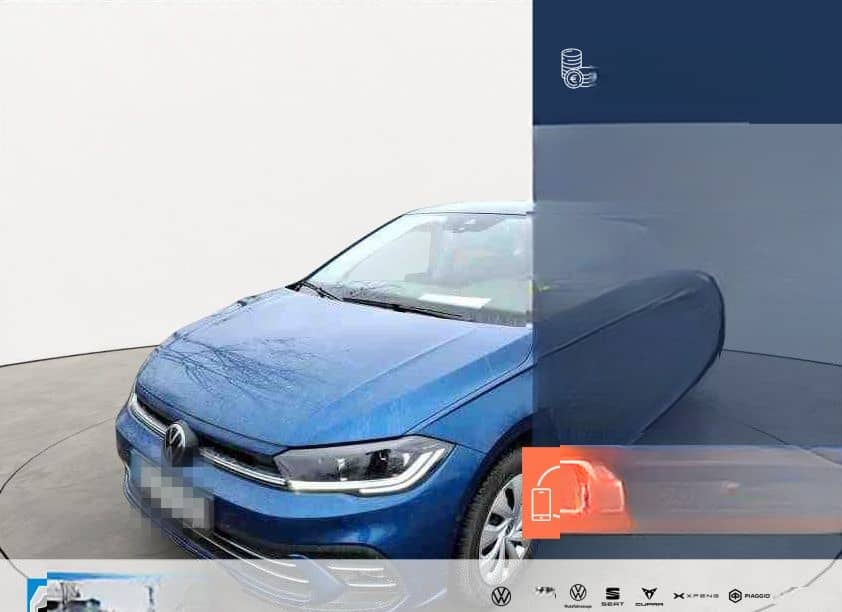
Task: Open the car photo in full view
Action: pos(300,380)
